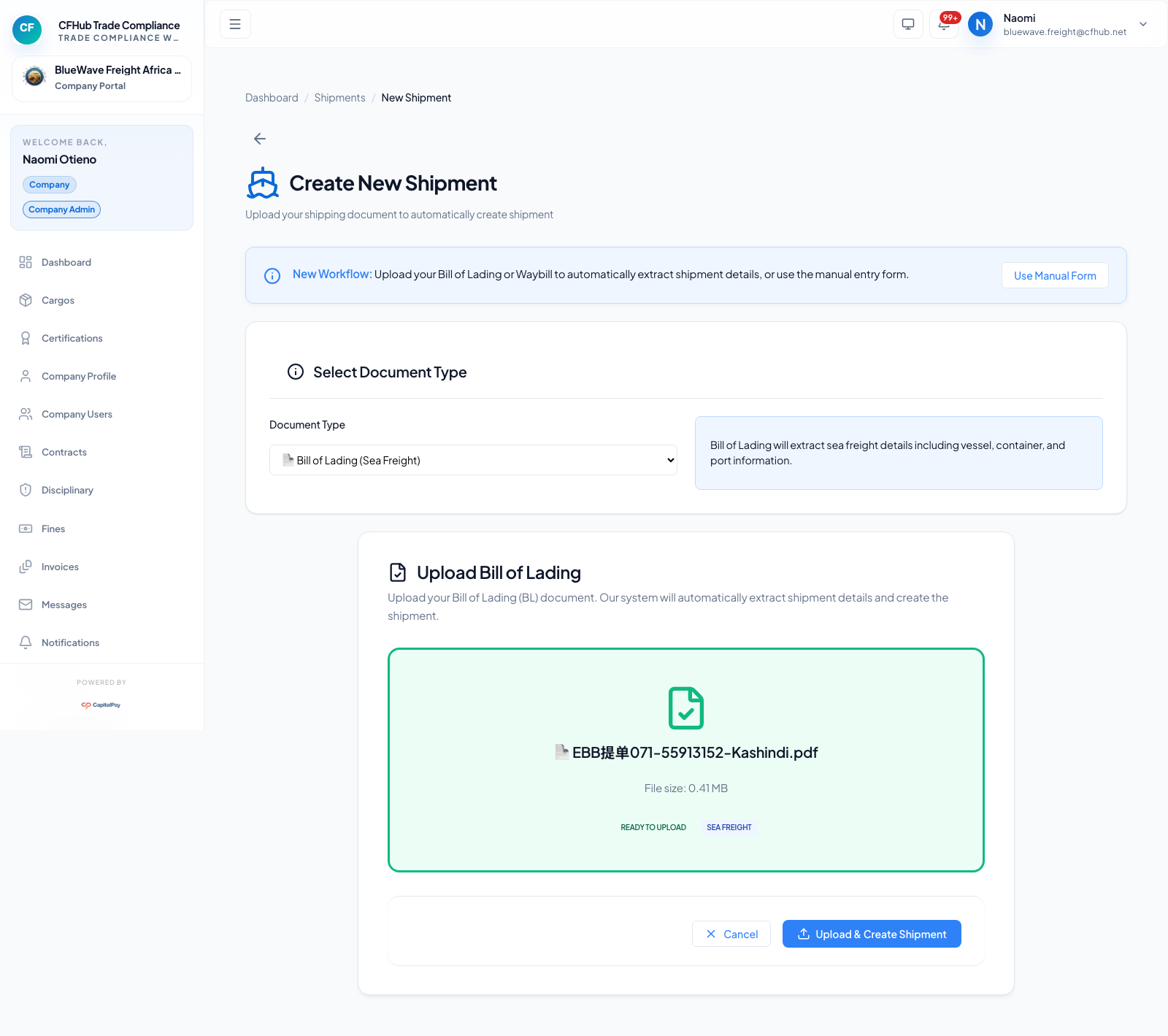Navigate to Shipments in the breadcrumb

click(339, 97)
